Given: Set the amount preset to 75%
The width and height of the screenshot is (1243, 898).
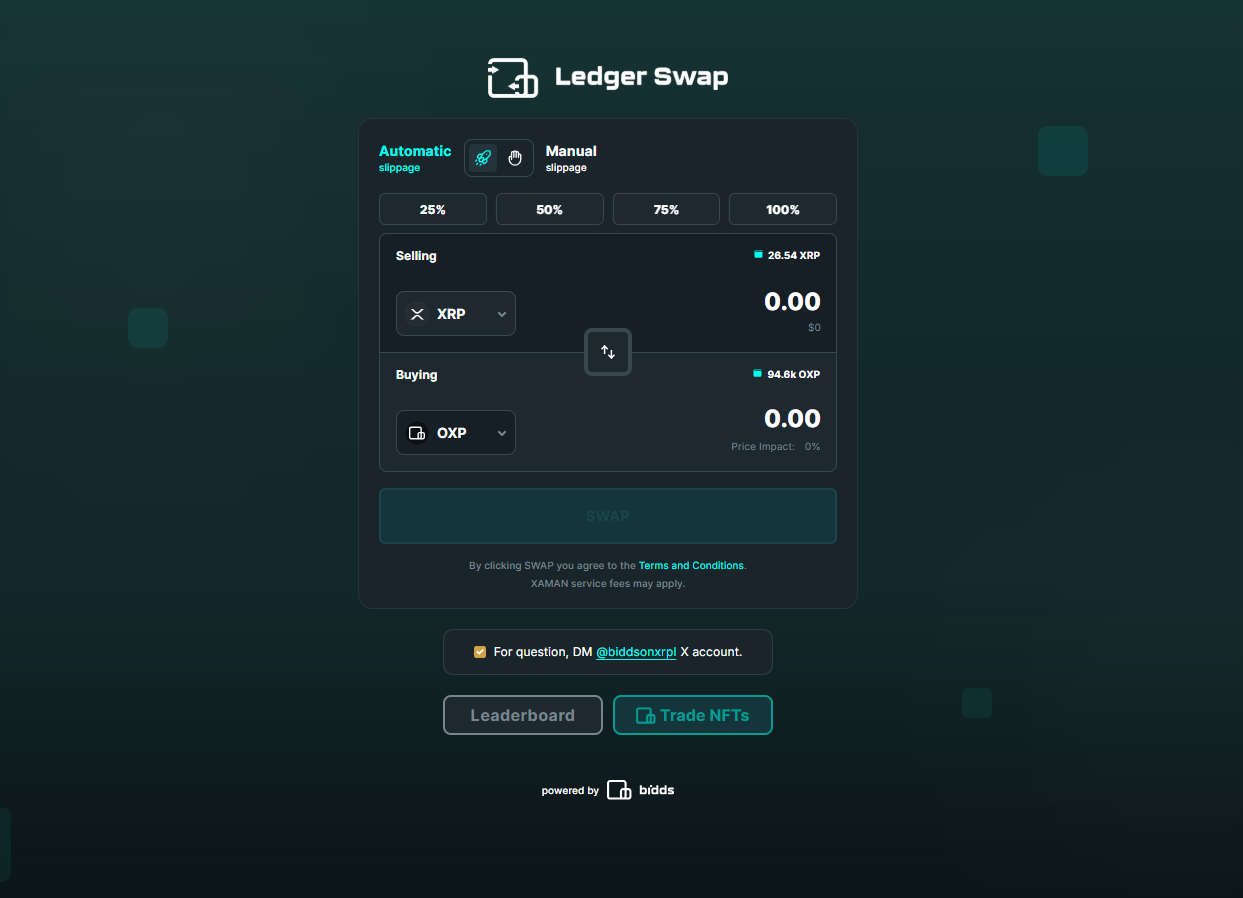Looking at the screenshot, I should (666, 209).
